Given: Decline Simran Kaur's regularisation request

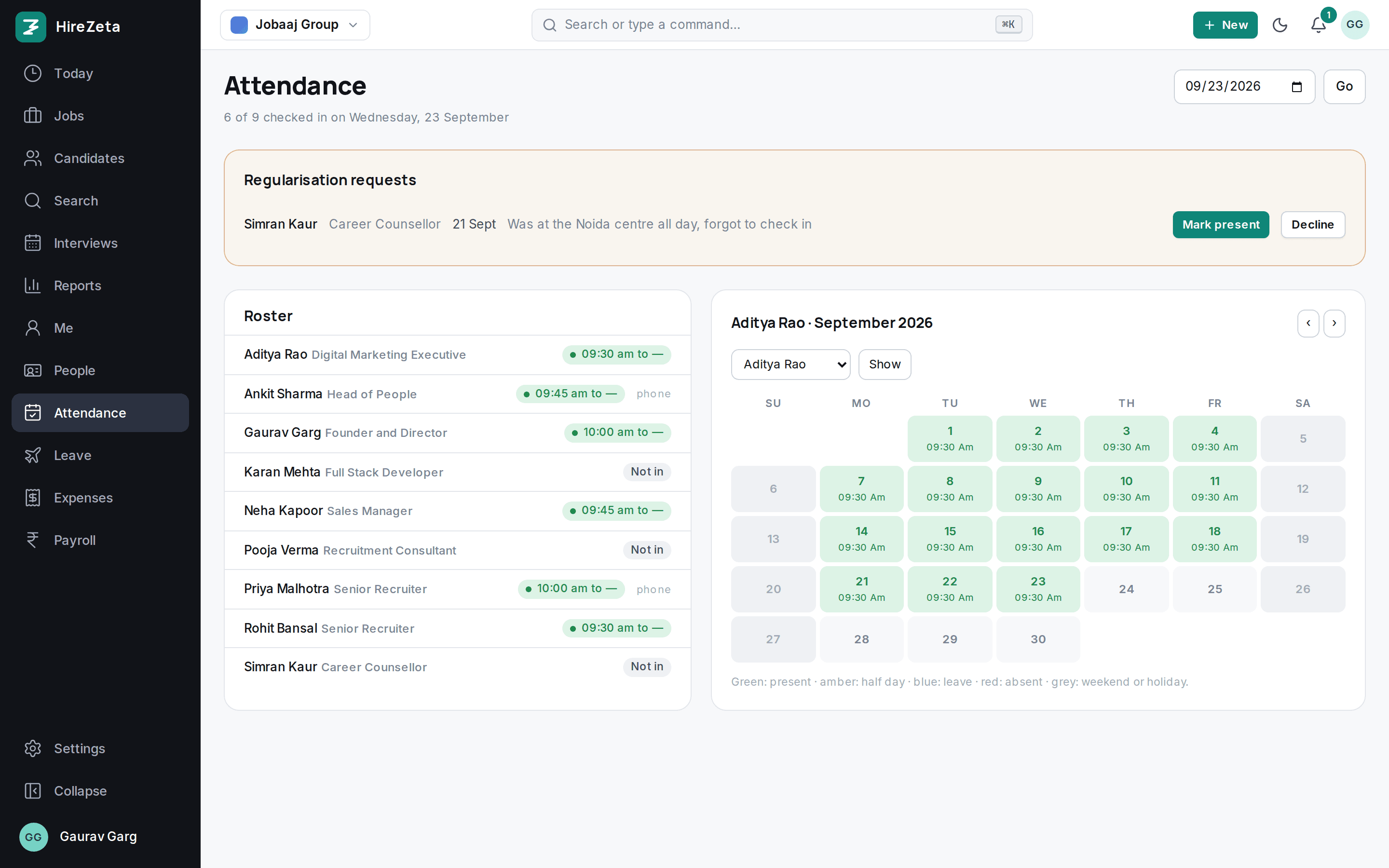Looking at the screenshot, I should tap(1313, 224).
